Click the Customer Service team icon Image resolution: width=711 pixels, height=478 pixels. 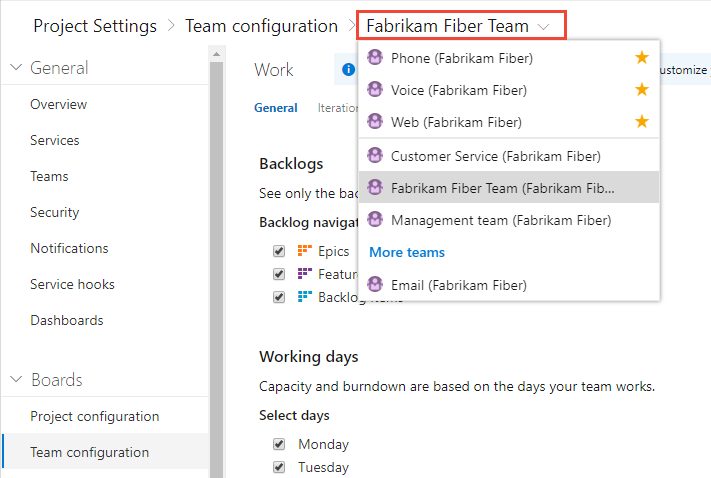375,156
